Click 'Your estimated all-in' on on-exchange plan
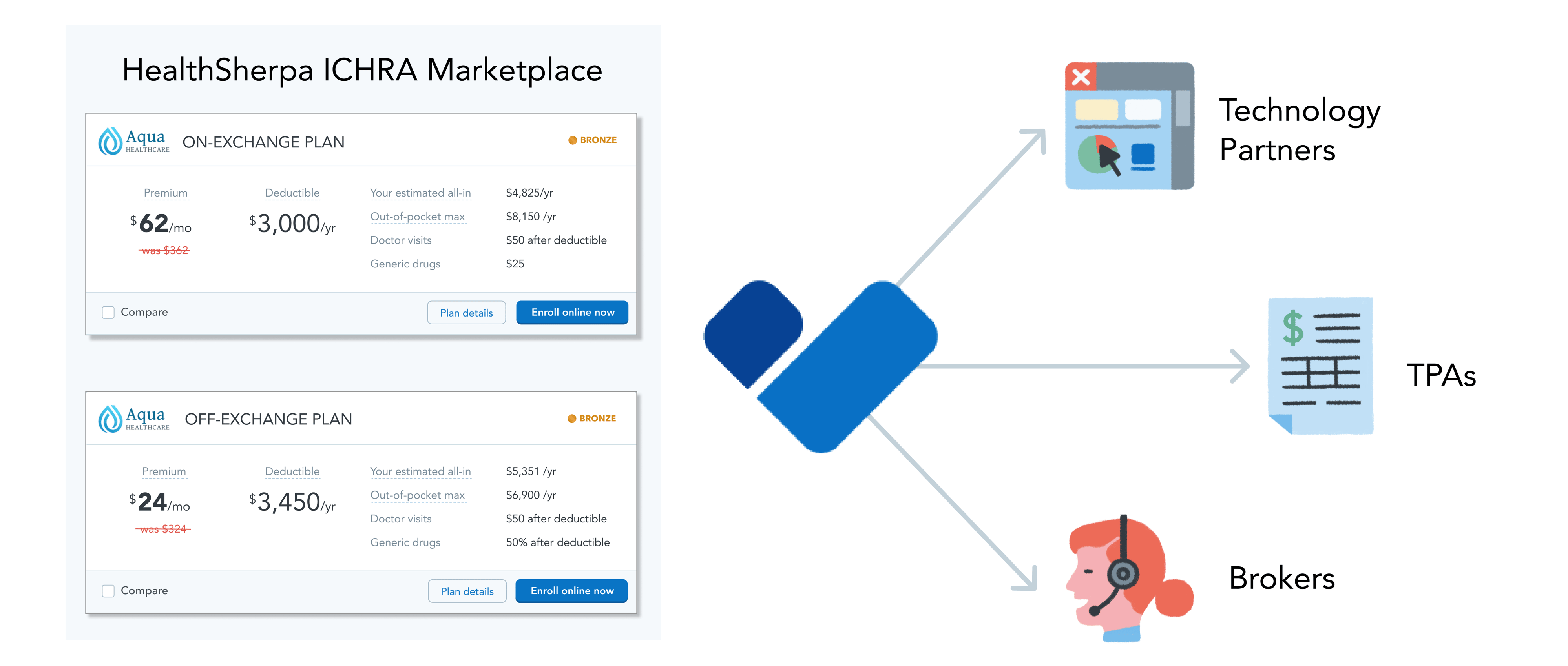1568x666 pixels. (420, 193)
